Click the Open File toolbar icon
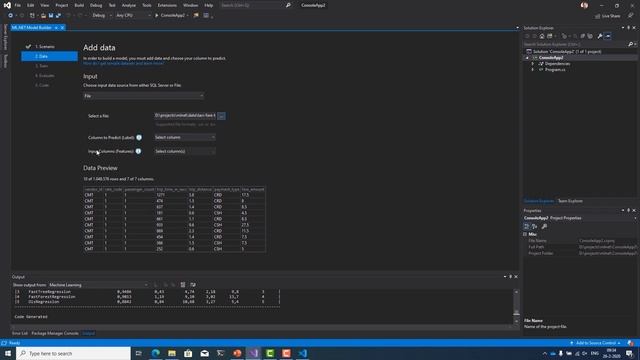640x360 pixels. pos(43,16)
